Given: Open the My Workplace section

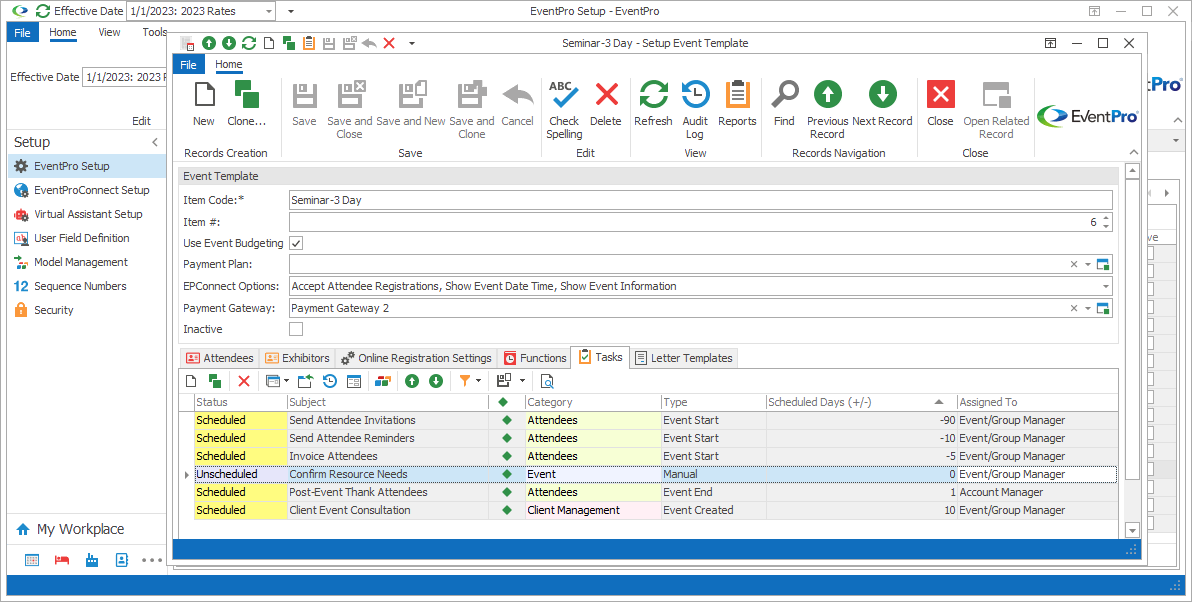Looking at the screenshot, I should click(87, 529).
